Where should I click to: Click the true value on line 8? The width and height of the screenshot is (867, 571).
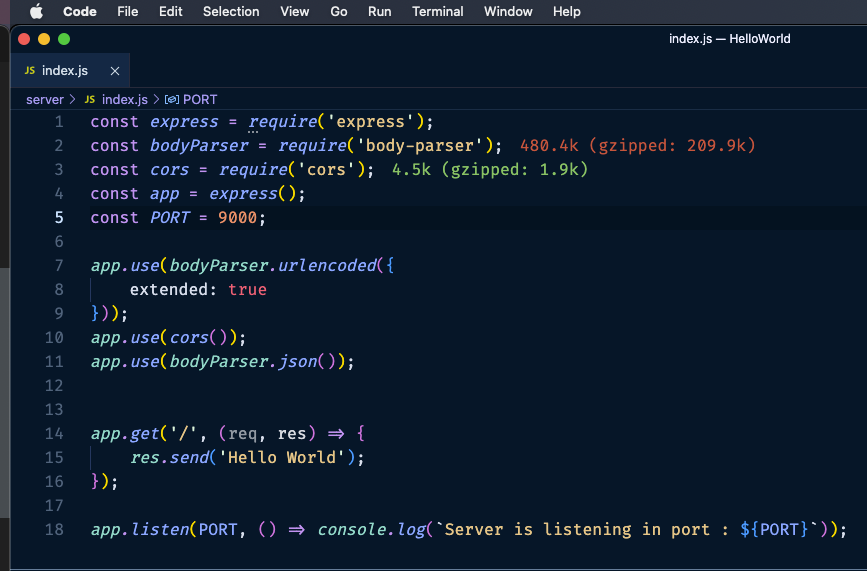pos(248,290)
